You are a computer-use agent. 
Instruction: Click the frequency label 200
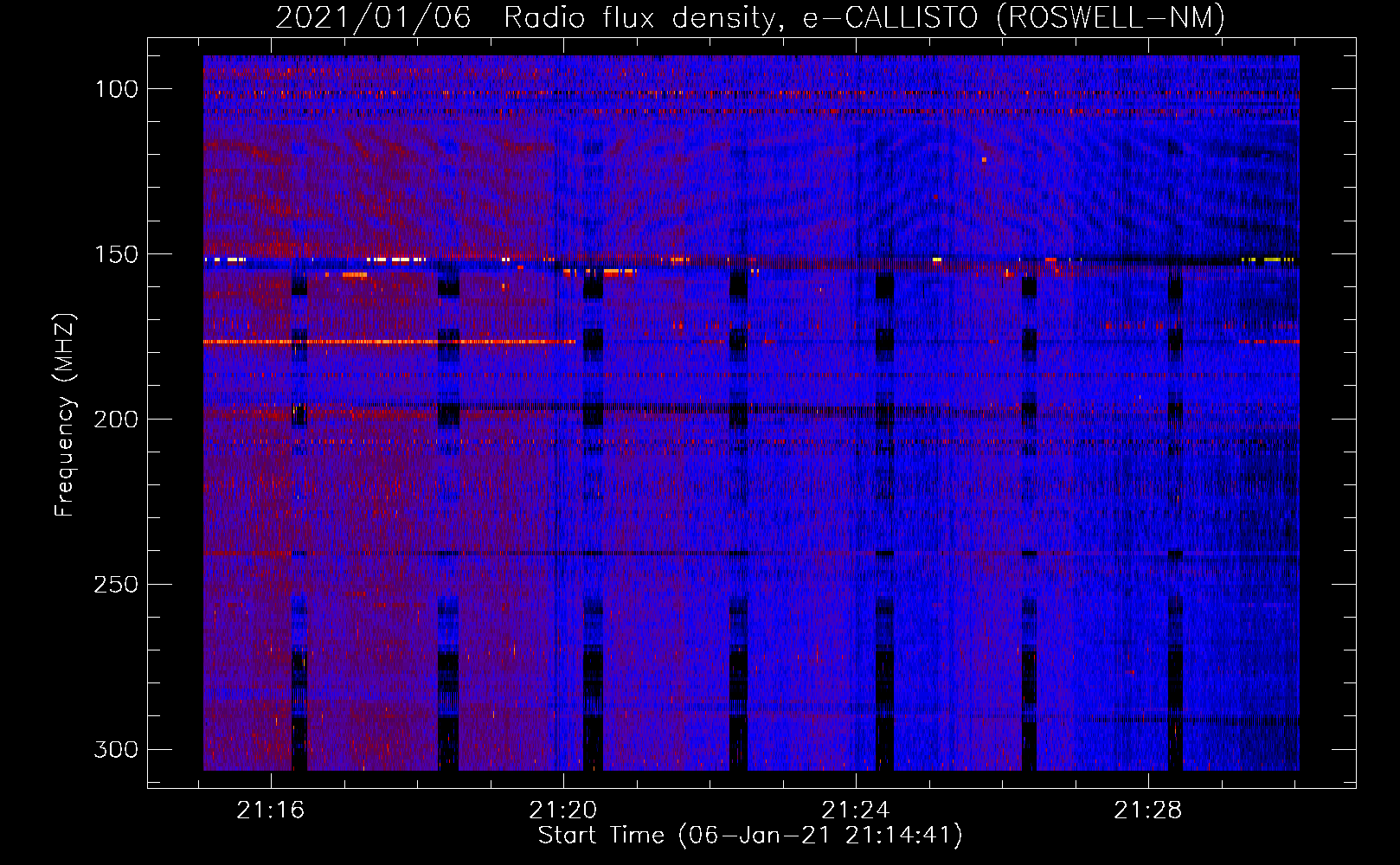pyautogui.click(x=116, y=420)
